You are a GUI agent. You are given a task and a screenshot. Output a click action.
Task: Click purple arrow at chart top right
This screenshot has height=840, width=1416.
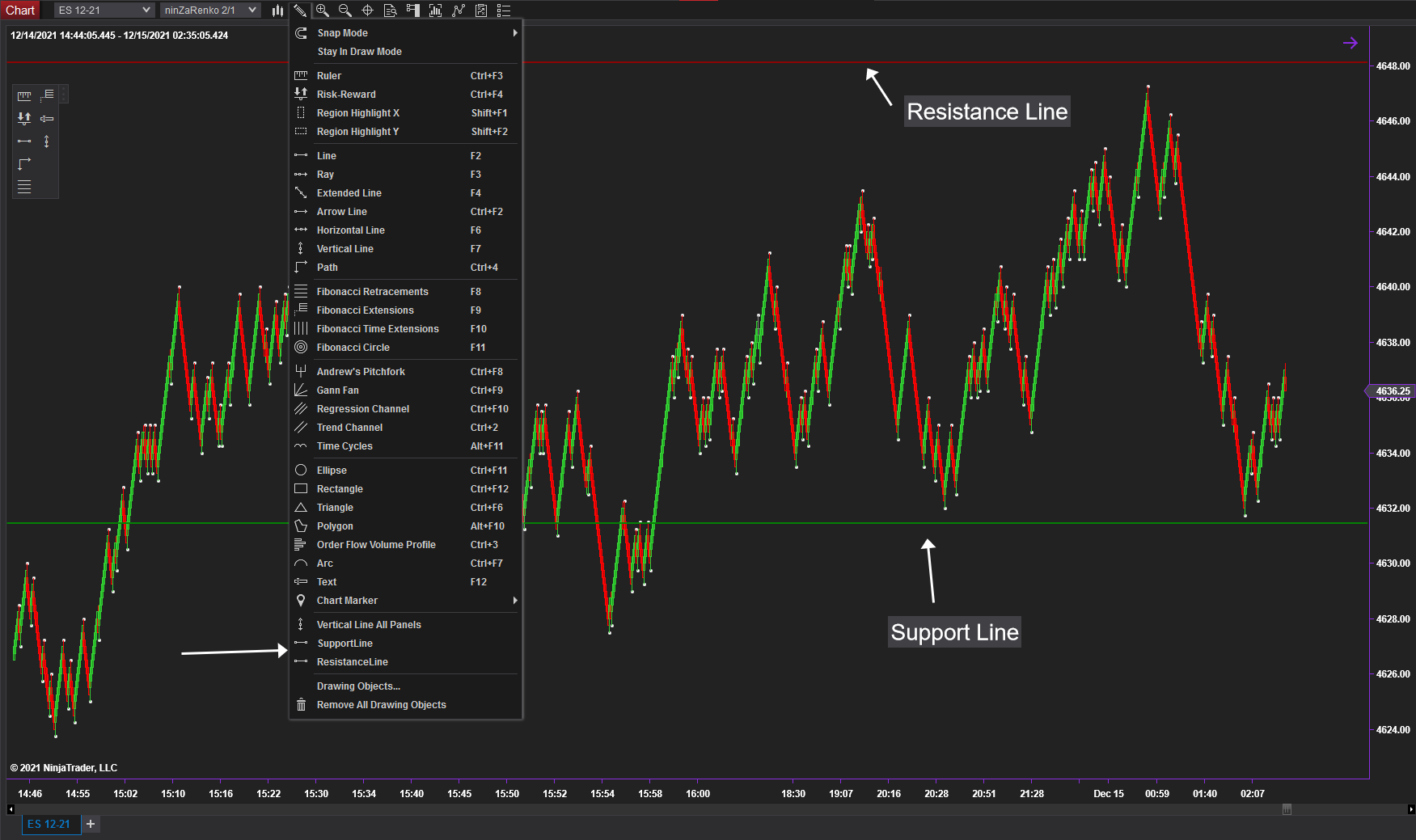coord(1350,43)
